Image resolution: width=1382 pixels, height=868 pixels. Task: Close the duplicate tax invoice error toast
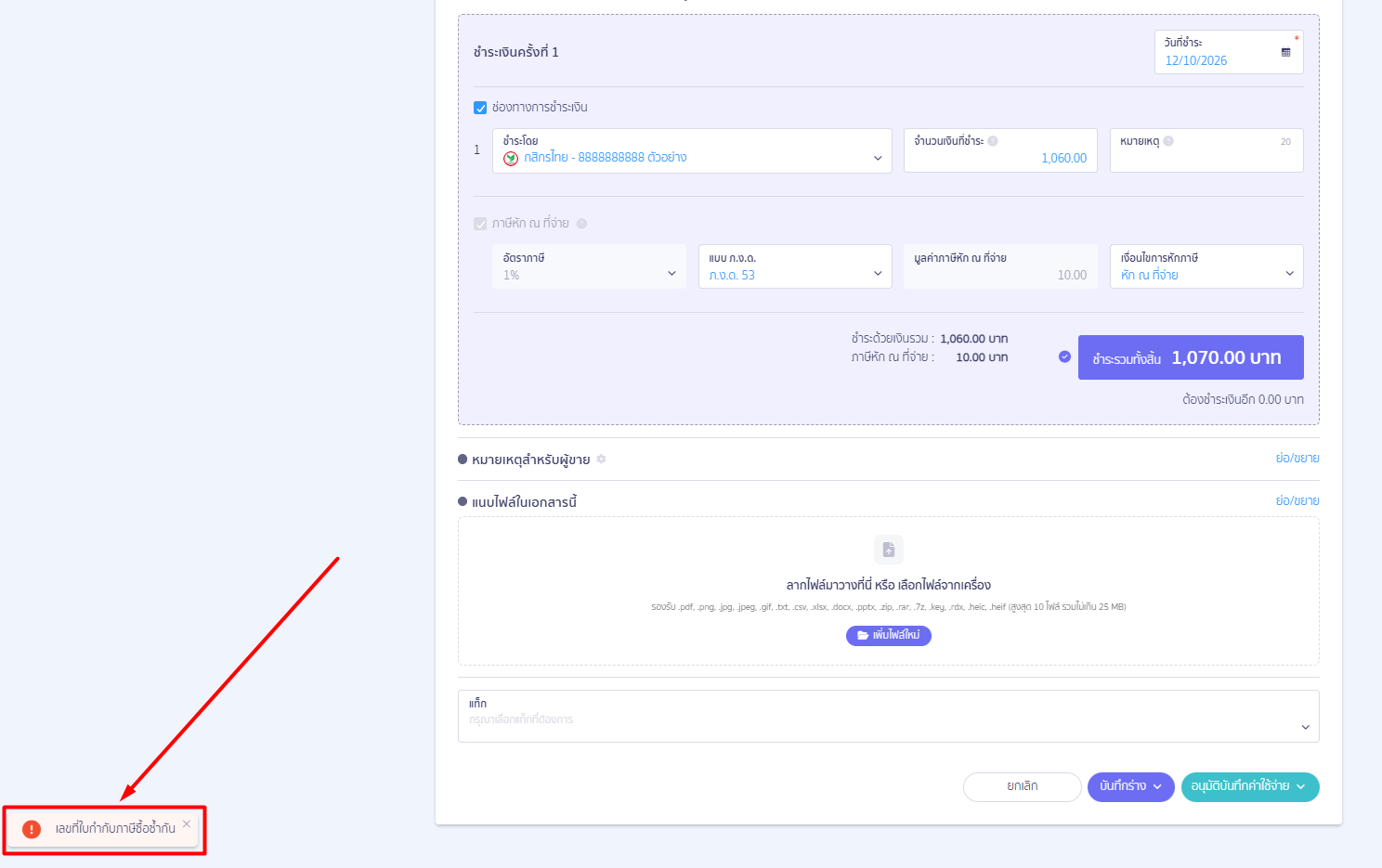point(187,823)
